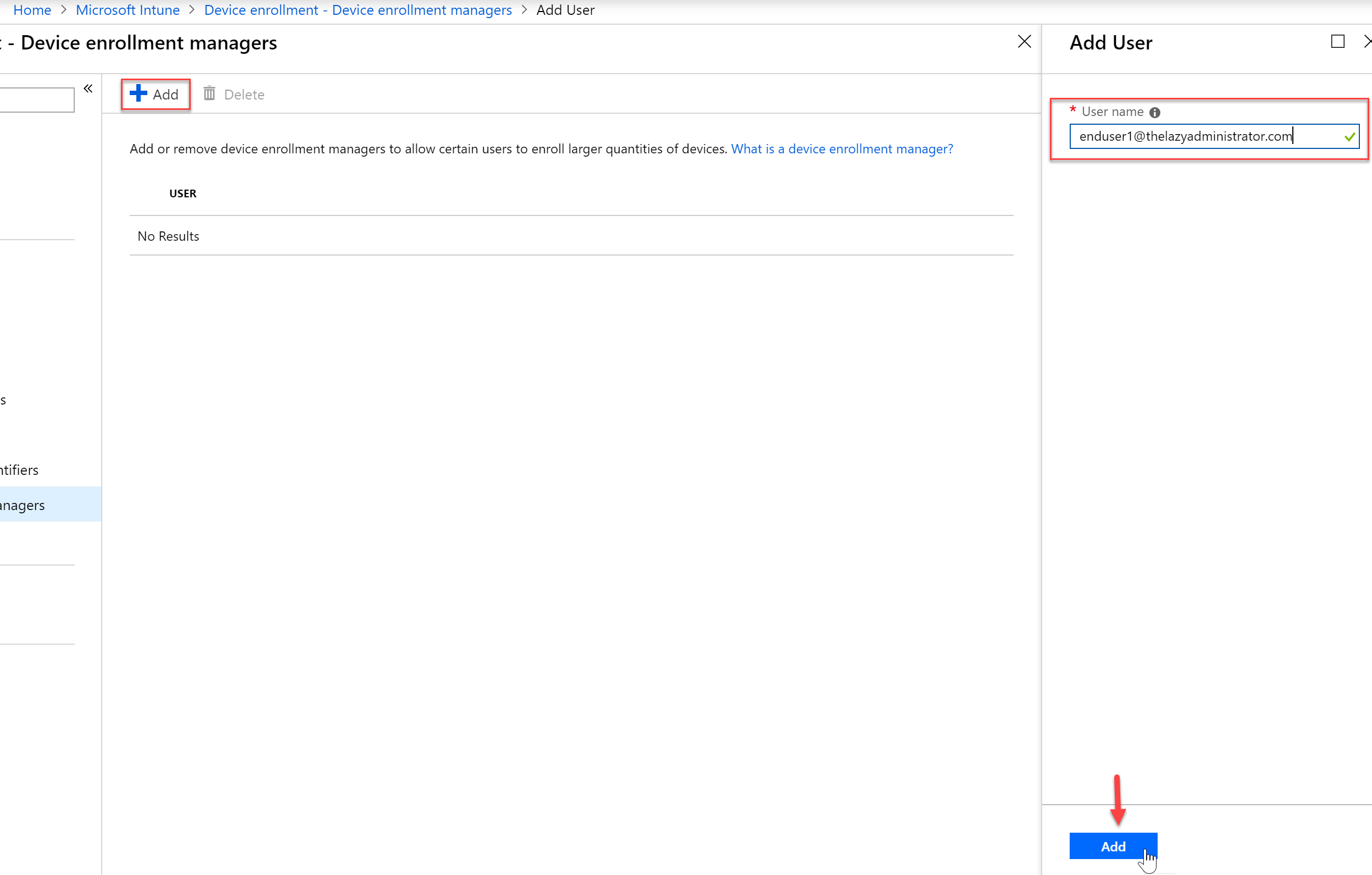Go to Home breadcrumb
The width and height of the screenshot is (1372, 875).
coord(32,10)
